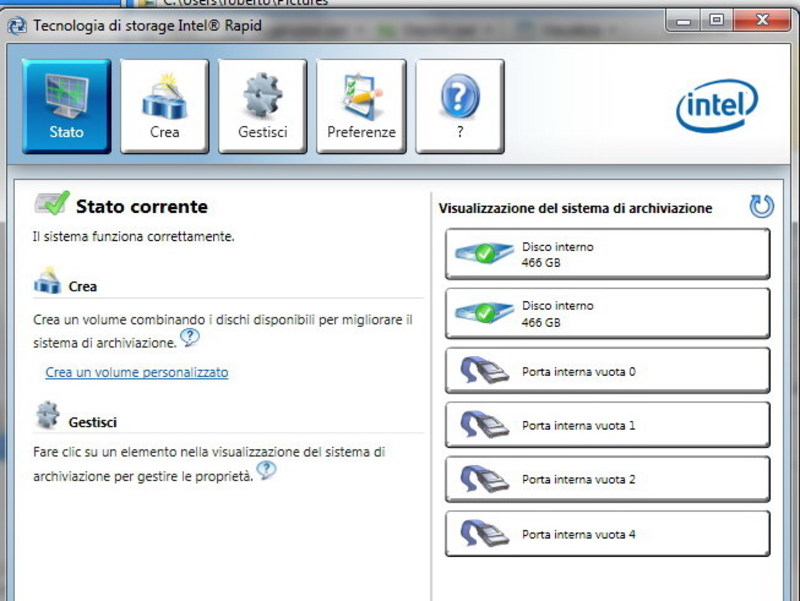Open the help tab with question mark
Image resolution: width=800 pixels, height=601 pixels.
[460, 106]
